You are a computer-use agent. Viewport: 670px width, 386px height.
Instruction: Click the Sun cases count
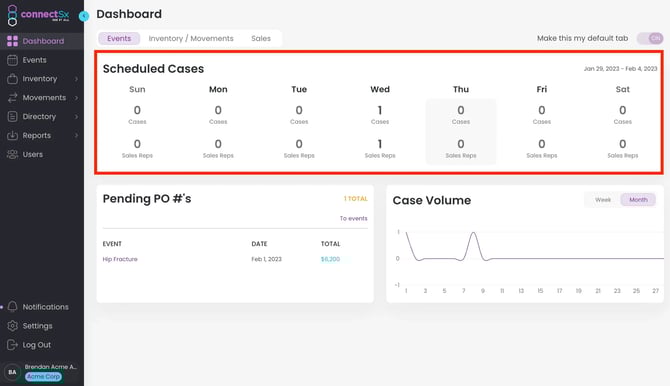137,110
